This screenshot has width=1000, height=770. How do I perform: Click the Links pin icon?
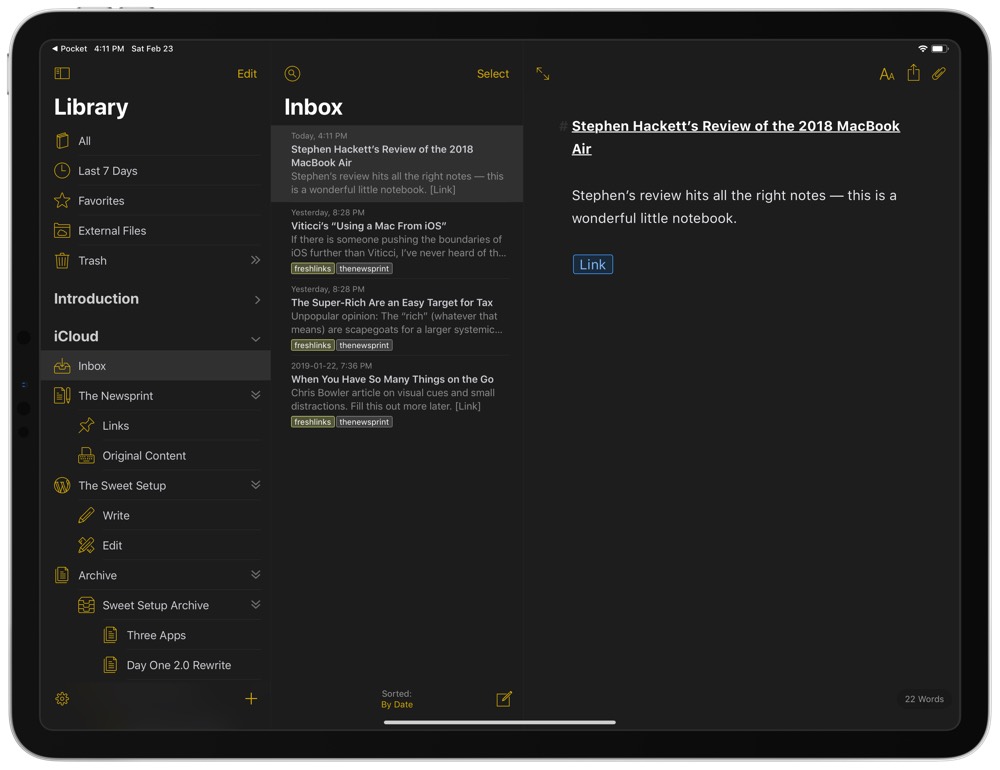(x=86, y=426)
